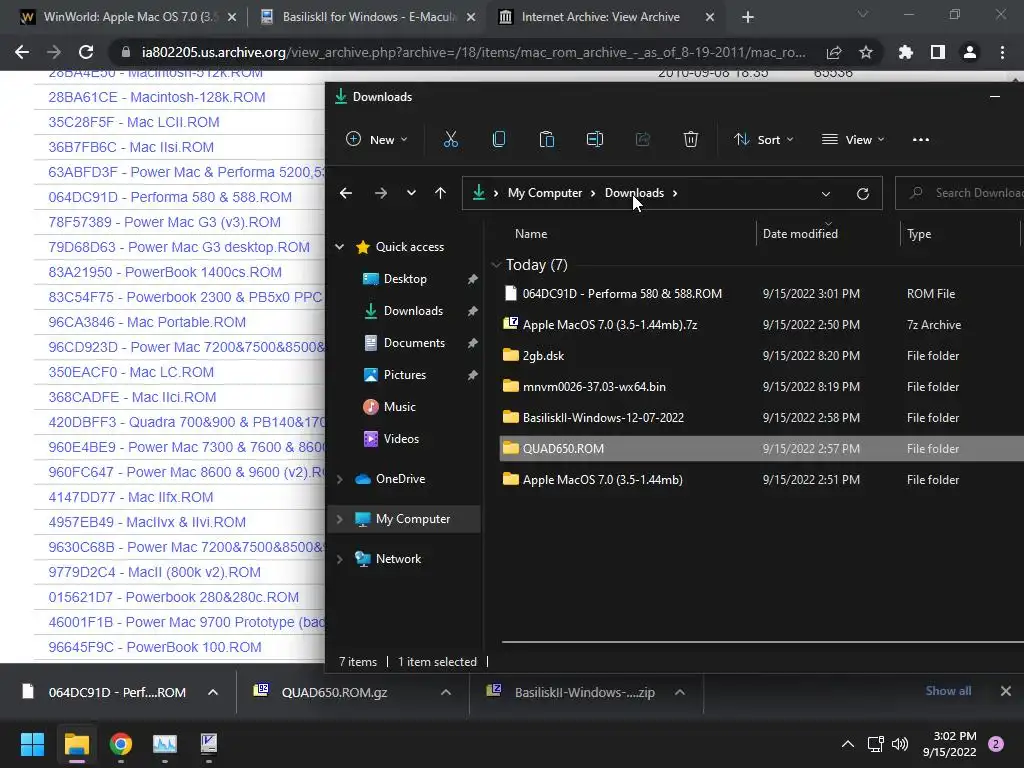Open a new Chrome tab
Screen dimensions: 1024x768
(x=748, y=17)
